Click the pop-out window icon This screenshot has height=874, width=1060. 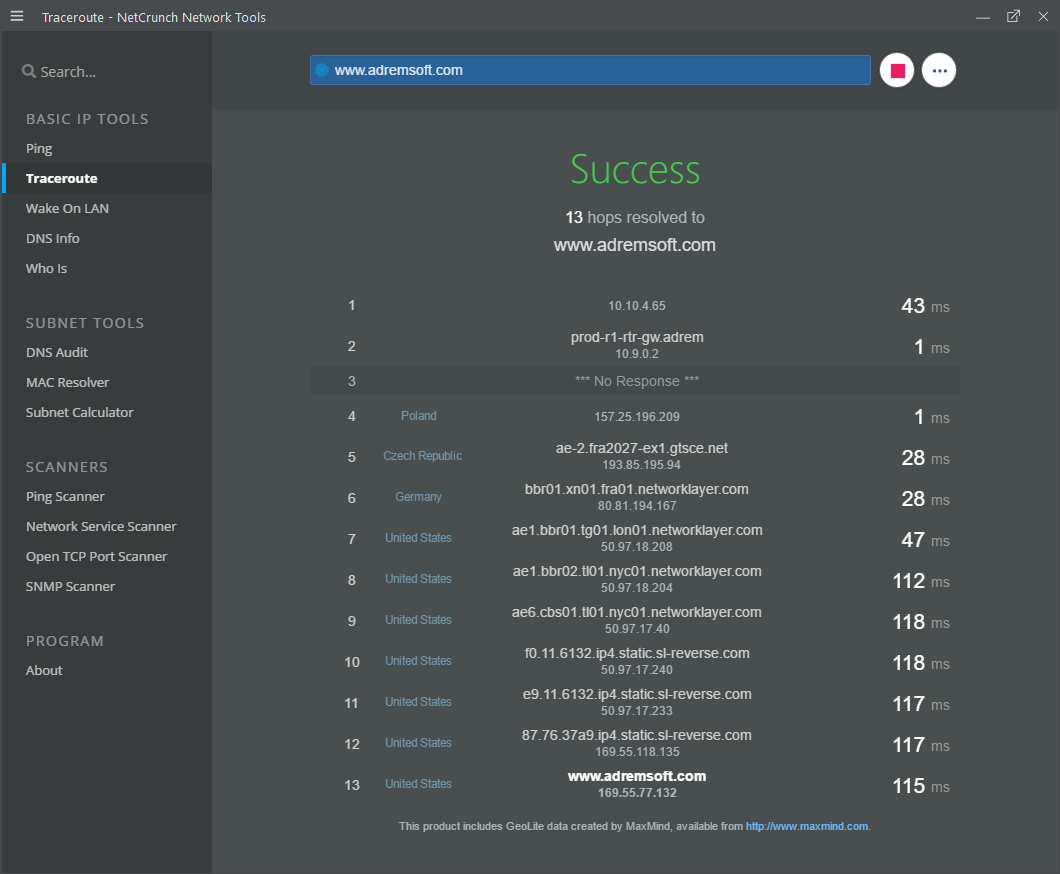tap(1013, 16)
